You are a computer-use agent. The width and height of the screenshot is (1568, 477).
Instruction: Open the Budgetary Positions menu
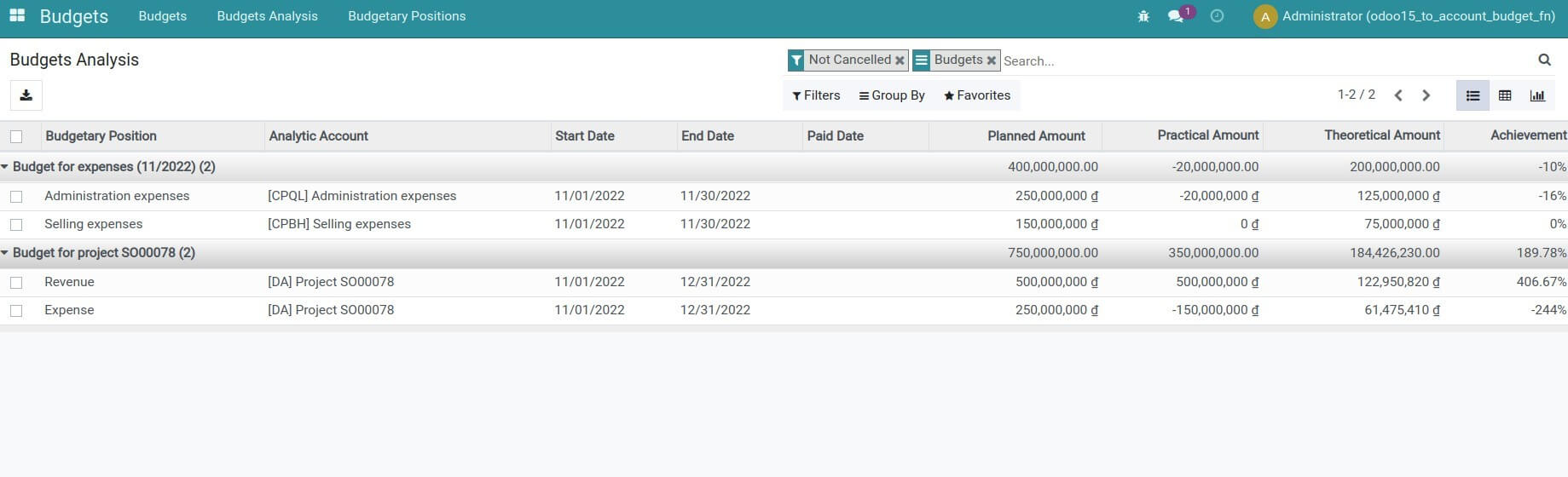pyautogui.click(x=407, y=16)
